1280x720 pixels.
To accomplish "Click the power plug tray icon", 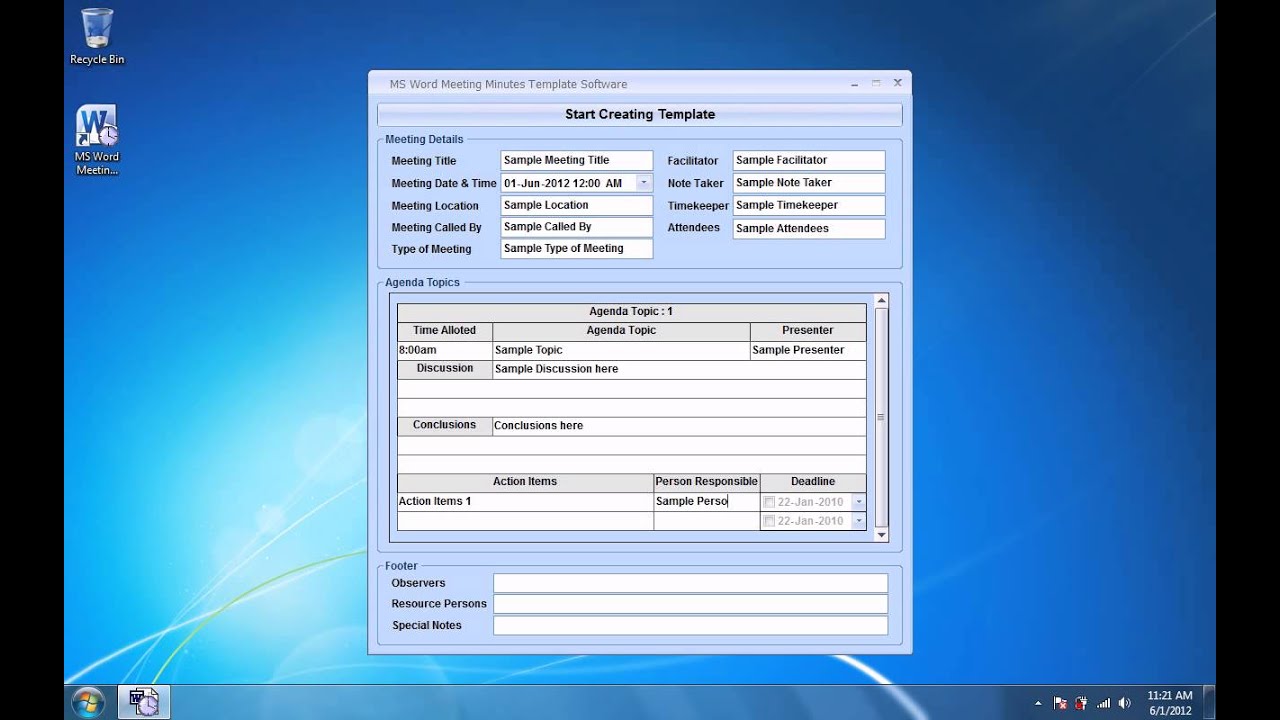I will click(x=1081, y=703).
